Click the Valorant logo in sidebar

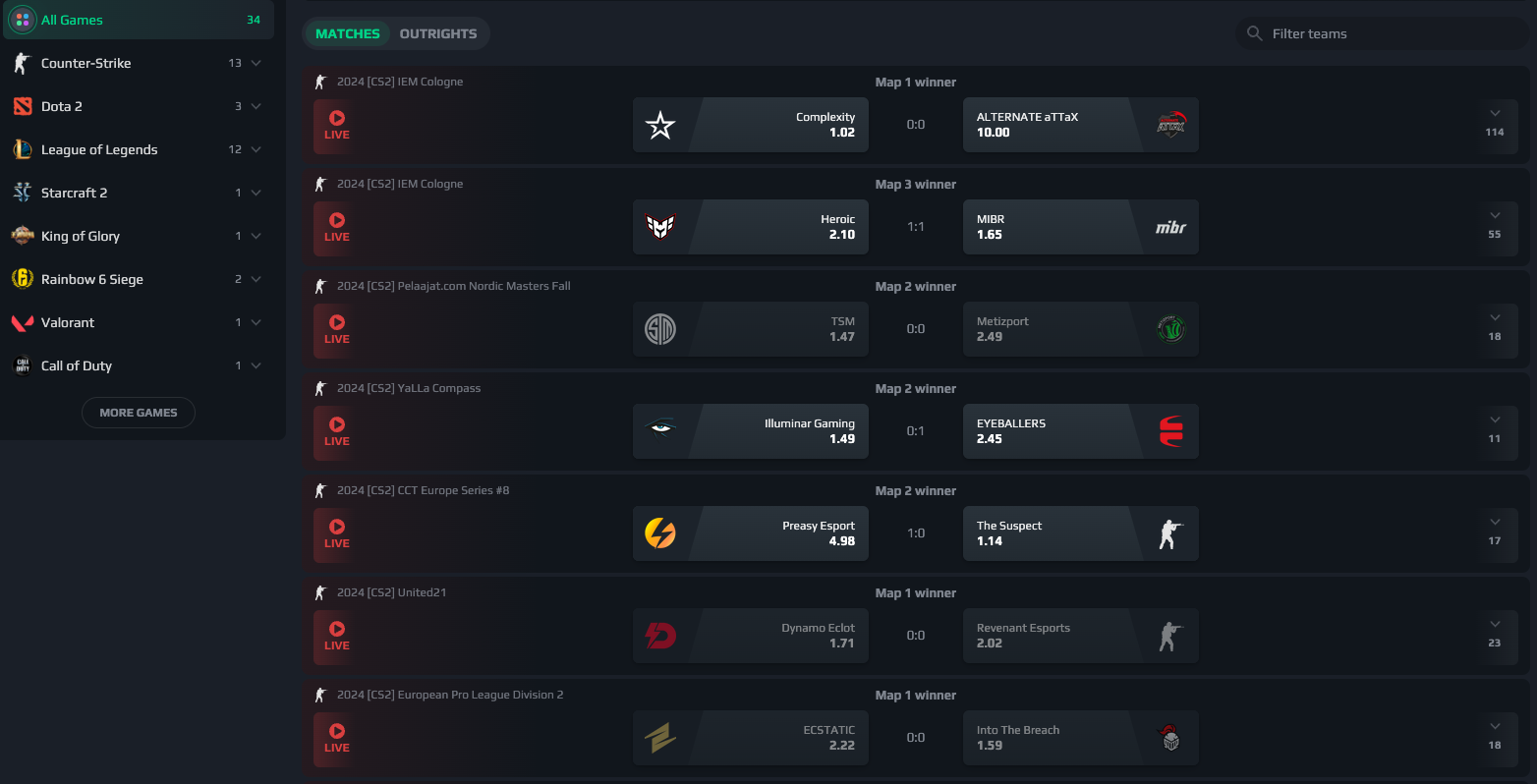[x=23, y=322]
